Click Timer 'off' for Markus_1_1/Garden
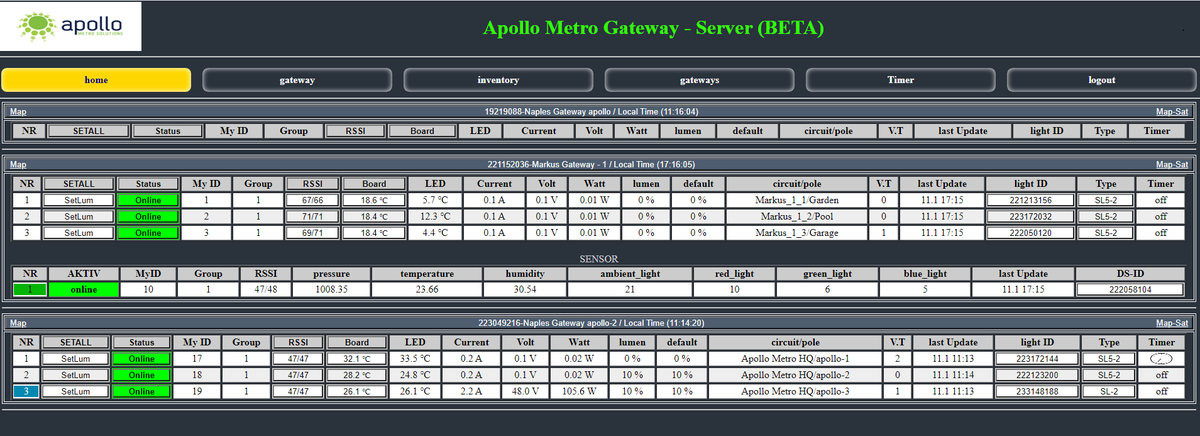This screenshot has width=1200, height=436. tap(1160, 200)
